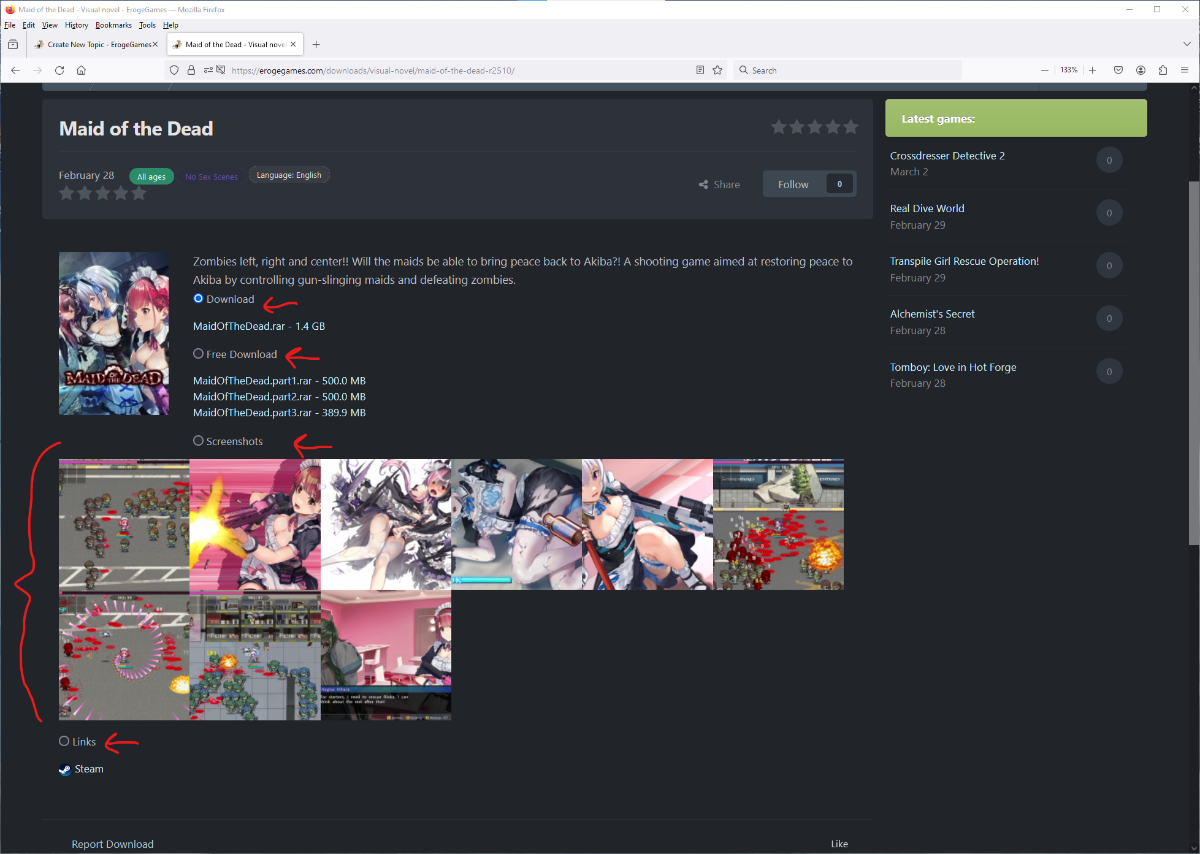1200x854 pixels.
Task: Open the Firefox extensions puzzle icon
Action: (1163, 70)
